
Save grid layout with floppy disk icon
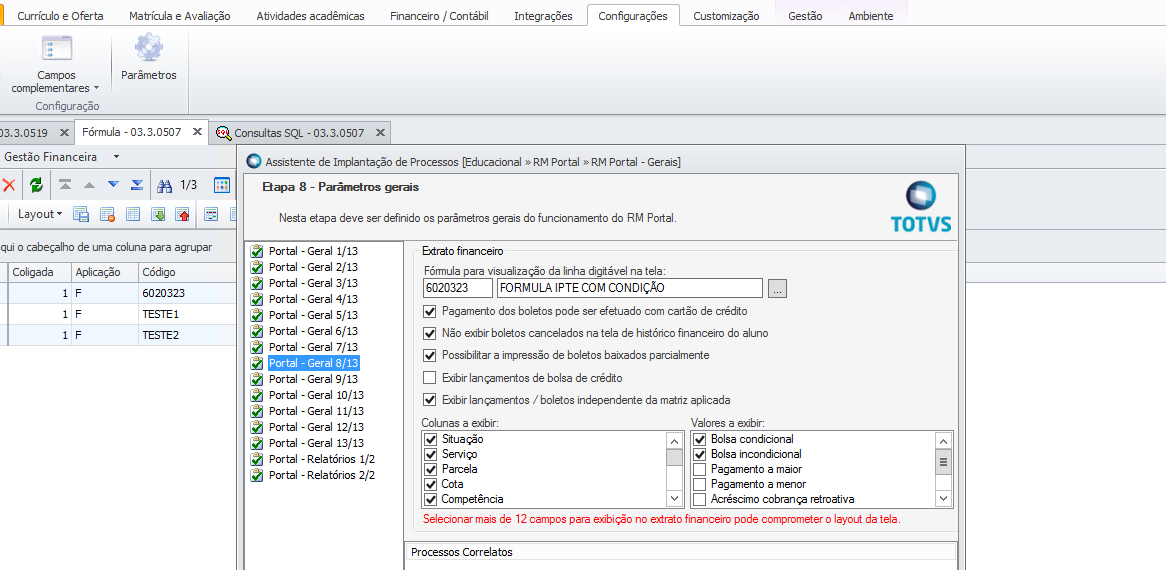pos(81,214)
